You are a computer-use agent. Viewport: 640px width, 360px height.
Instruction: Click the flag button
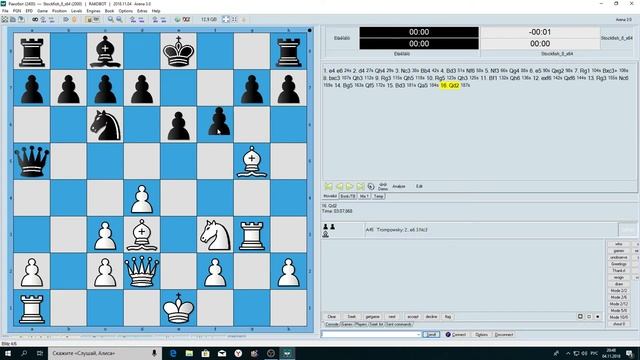(x=448, y=317)
